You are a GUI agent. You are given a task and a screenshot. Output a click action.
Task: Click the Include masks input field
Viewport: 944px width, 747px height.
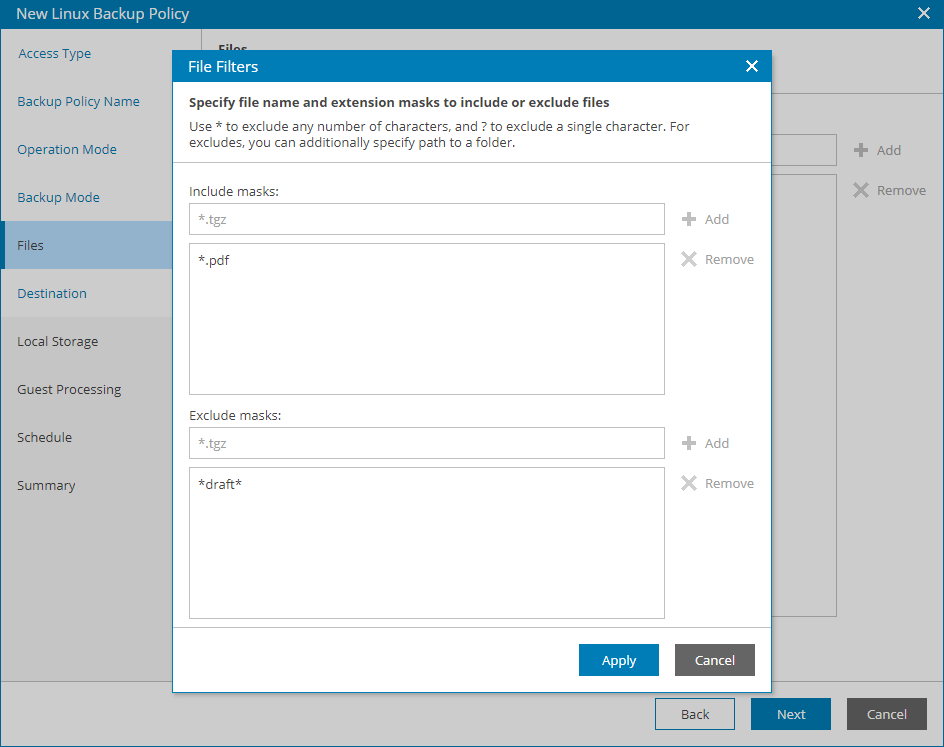(426, 219)
